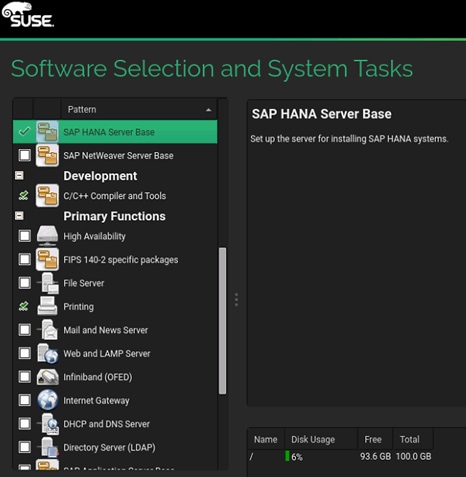Screen dimensions: 466x477
Task: Click the SAP HANA Server Base pattern icon
Action: point(47,132)
